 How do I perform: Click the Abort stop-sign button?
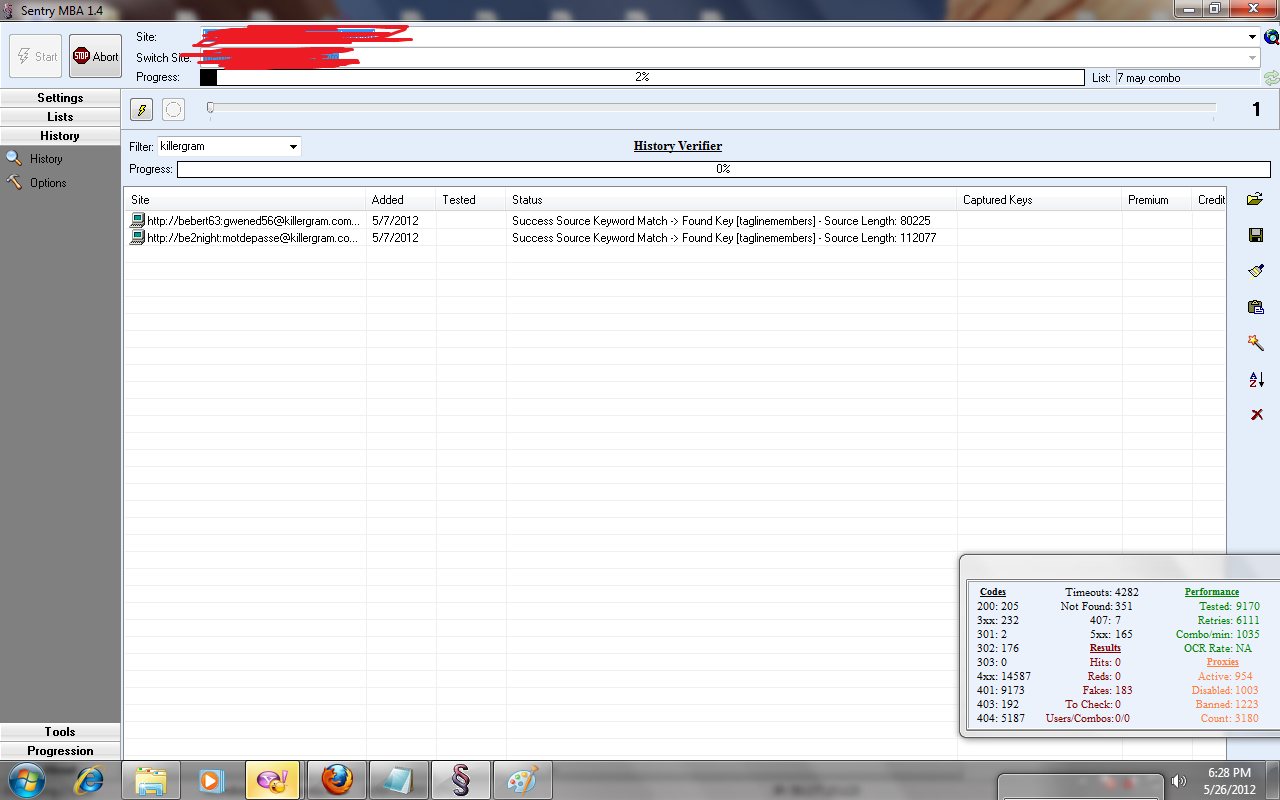pos(95,56)
